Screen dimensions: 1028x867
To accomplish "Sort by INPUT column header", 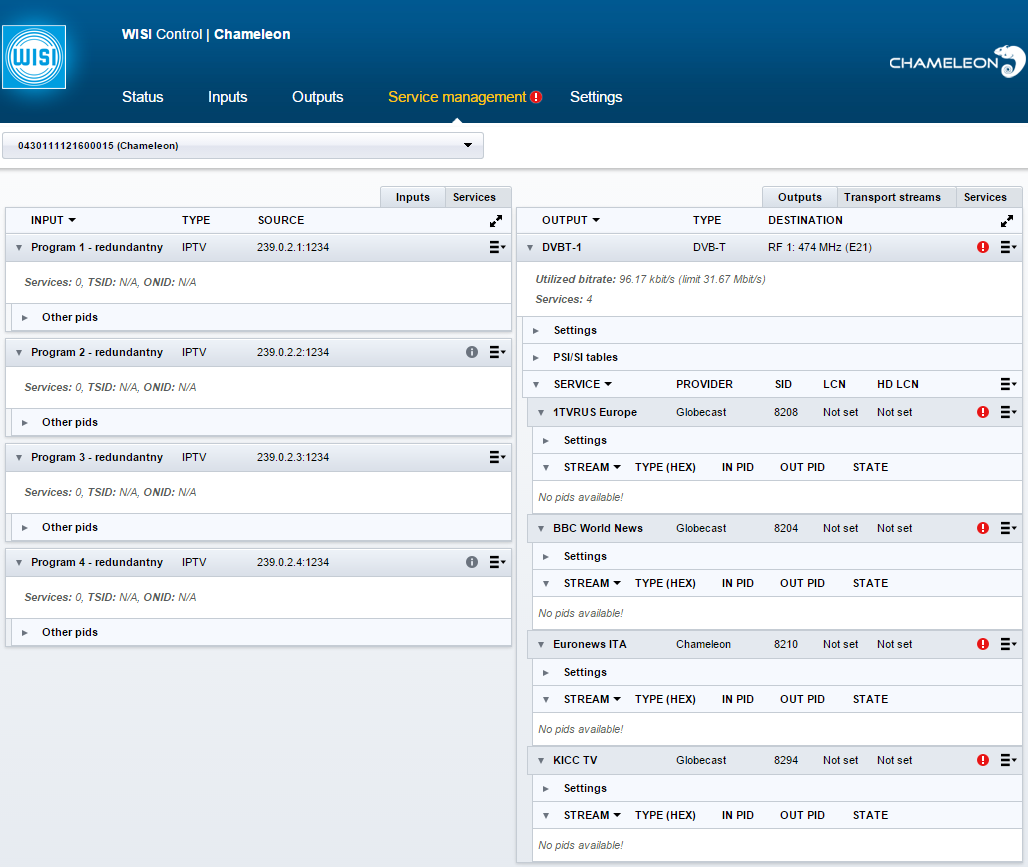I will [x=53, y=220].
